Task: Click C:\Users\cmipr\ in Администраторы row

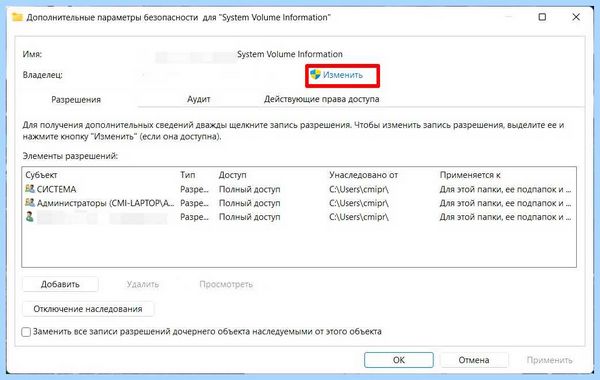Action: coord(359,203)
